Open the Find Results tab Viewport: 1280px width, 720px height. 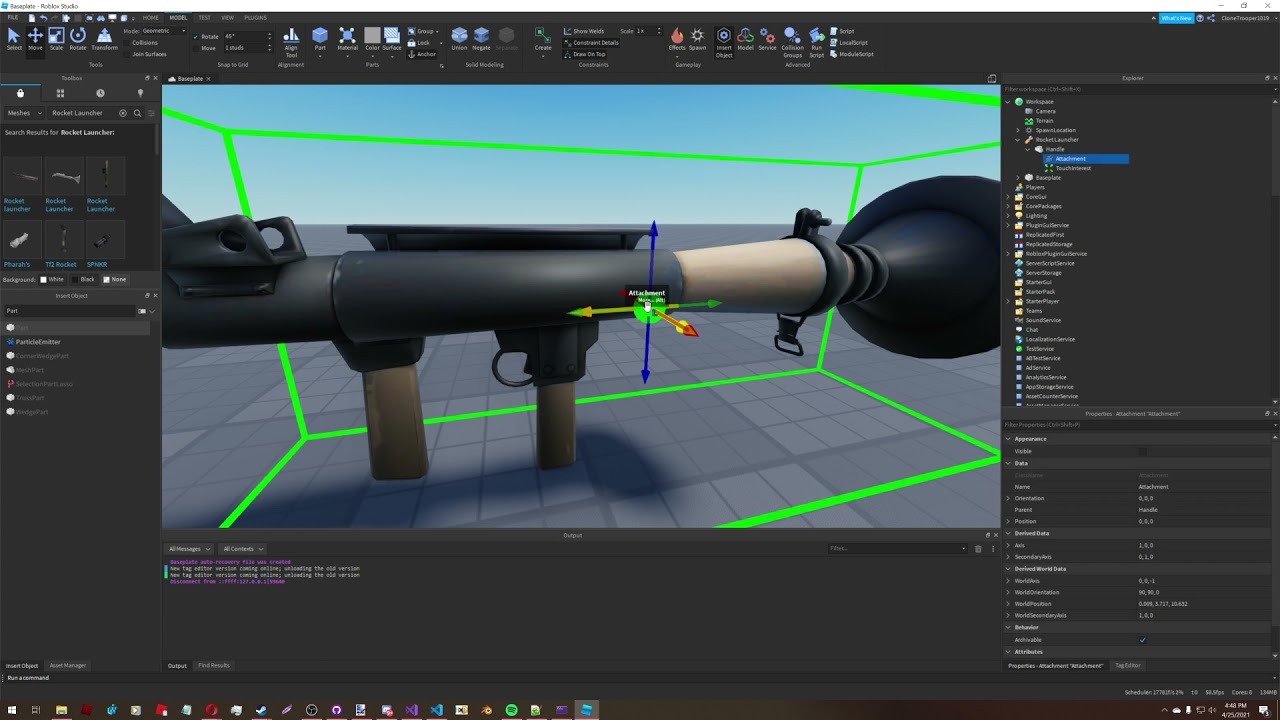pyautogui.click(x=214, y=665)
